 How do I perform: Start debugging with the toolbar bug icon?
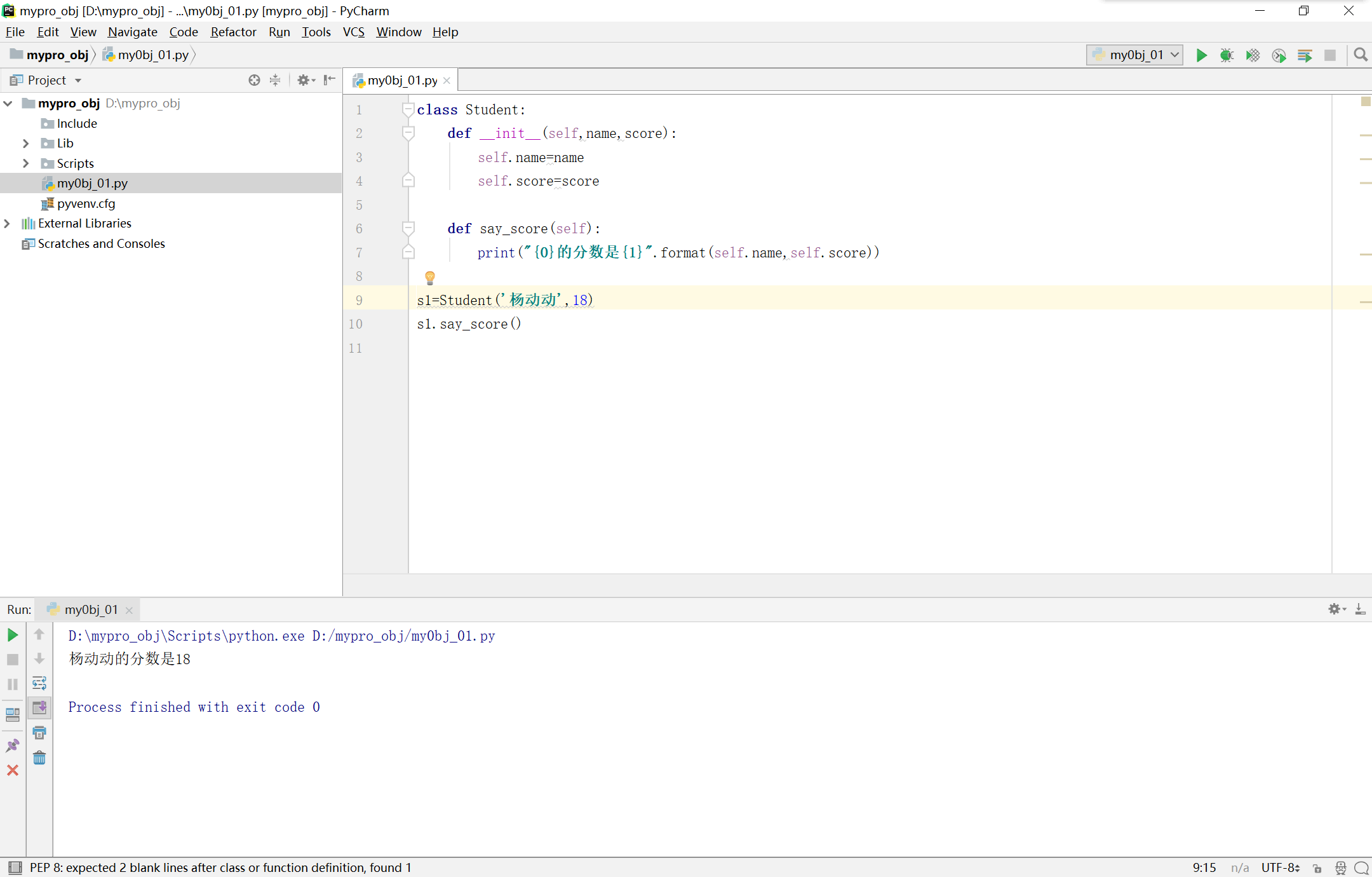click(1227, 55)
